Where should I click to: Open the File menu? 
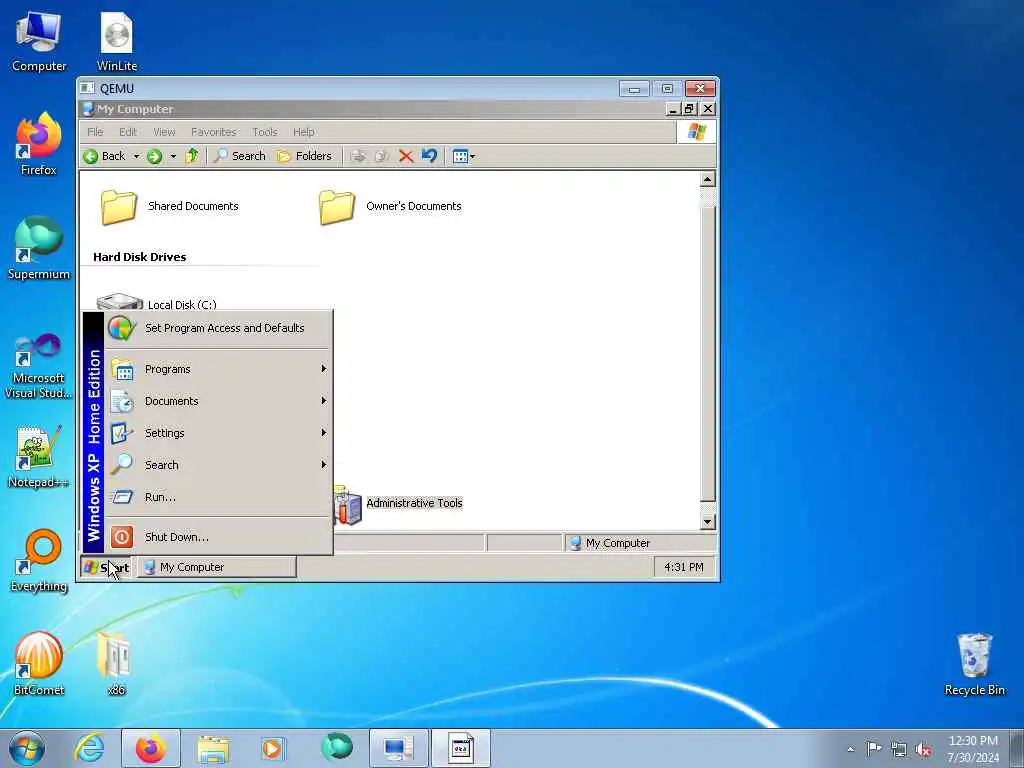coord(95,132)
